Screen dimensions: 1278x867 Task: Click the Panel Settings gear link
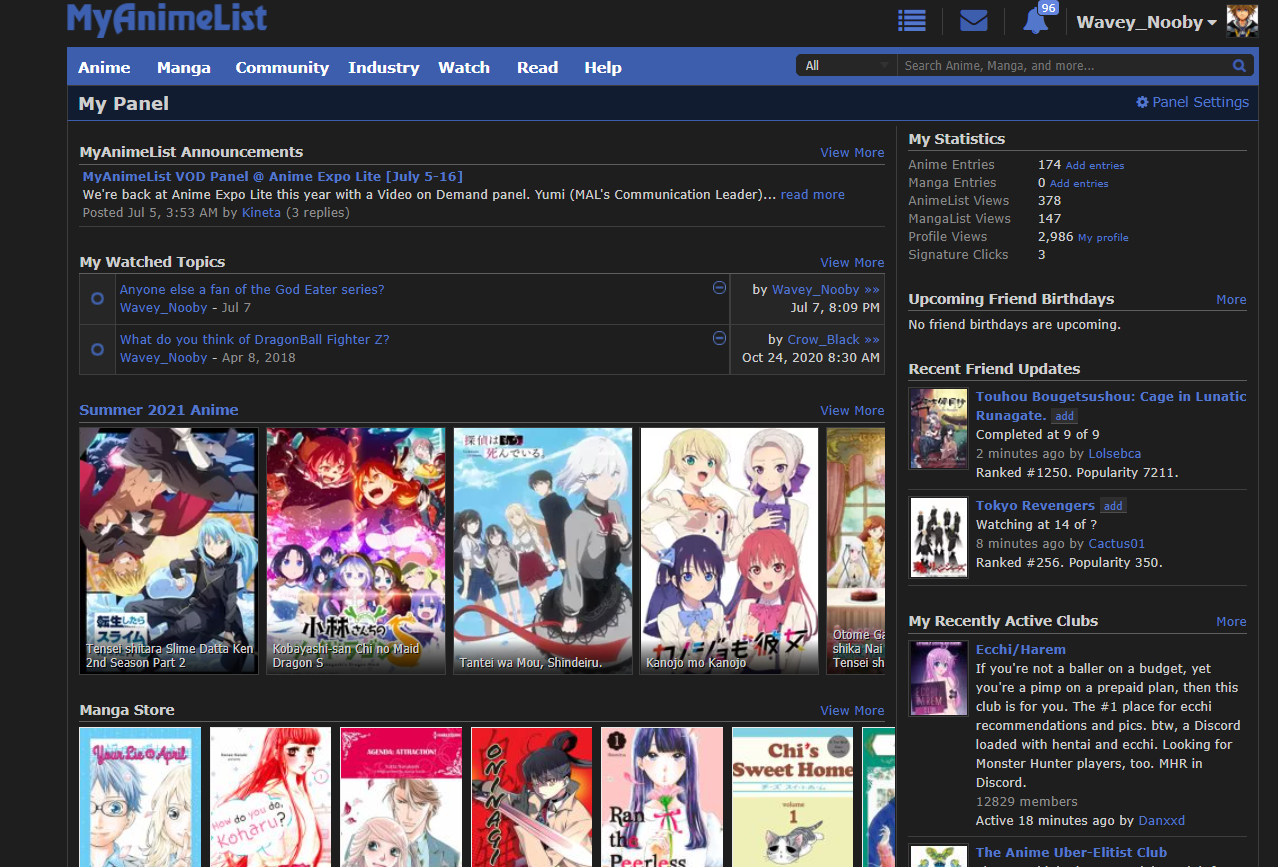tap(1192, 102)
